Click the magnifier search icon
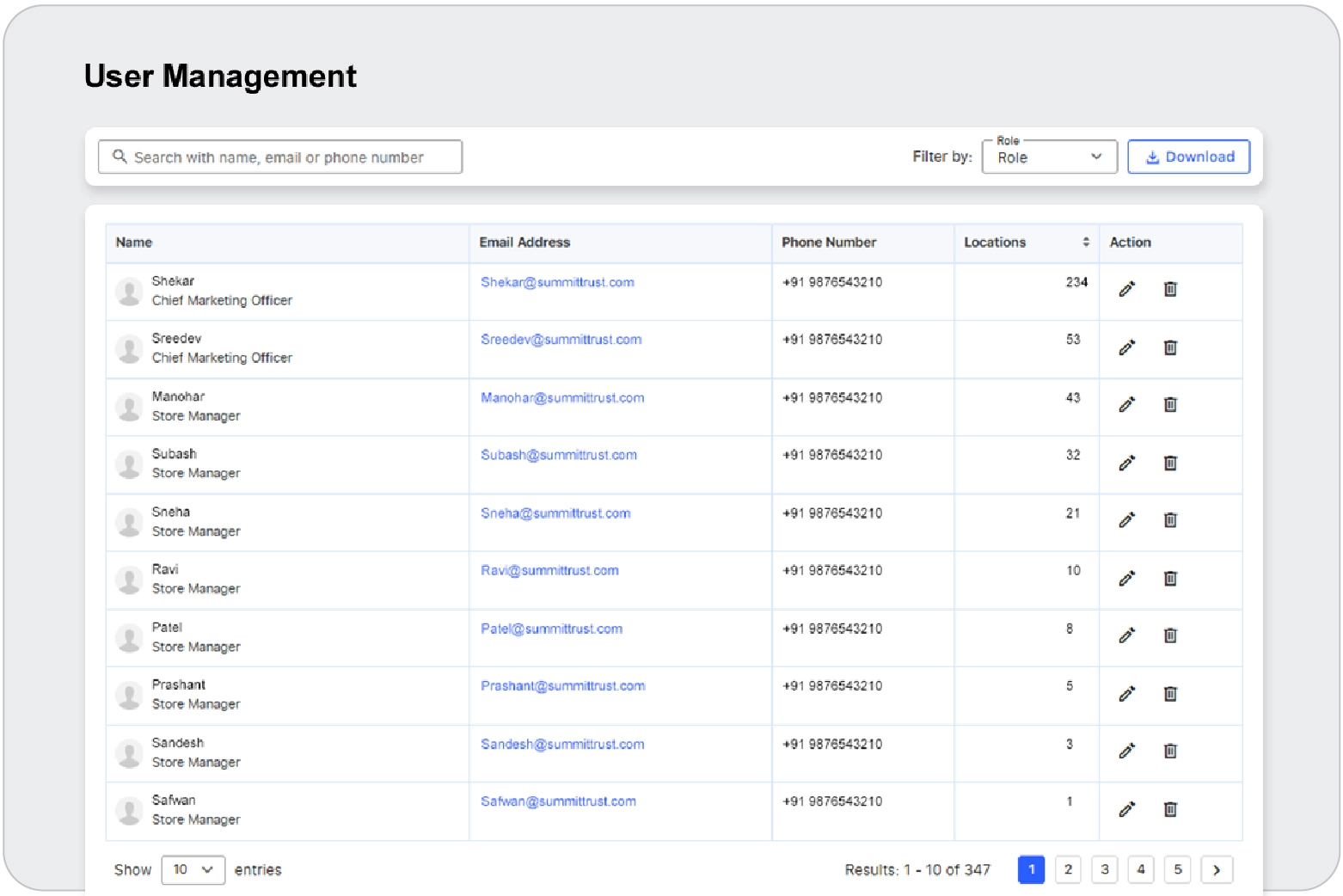 (x=120, y=156)
